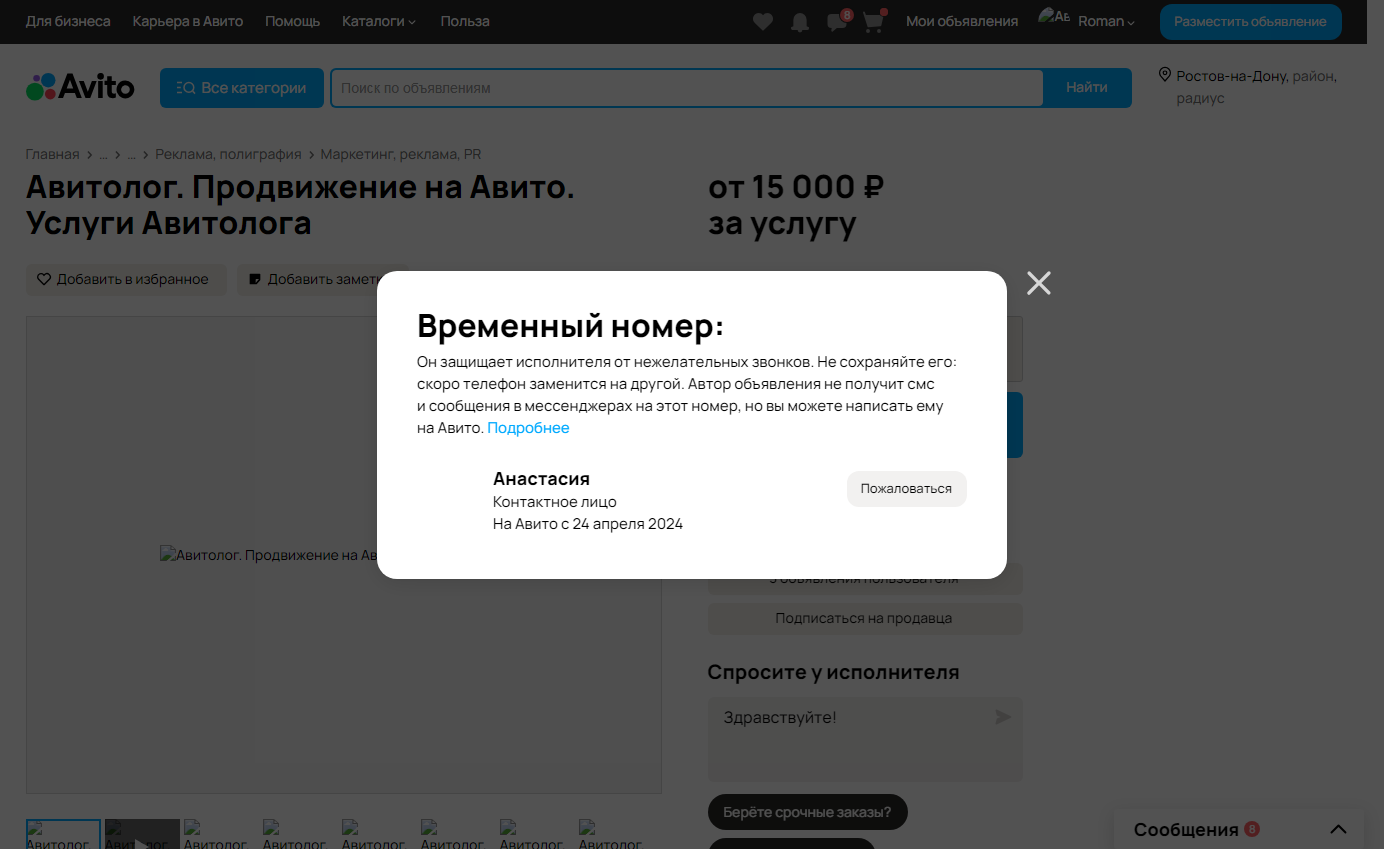Open Маркетинг, реклама, PR breadcrumb
This screenshot has height=849, width=1384.
[401, 154]
